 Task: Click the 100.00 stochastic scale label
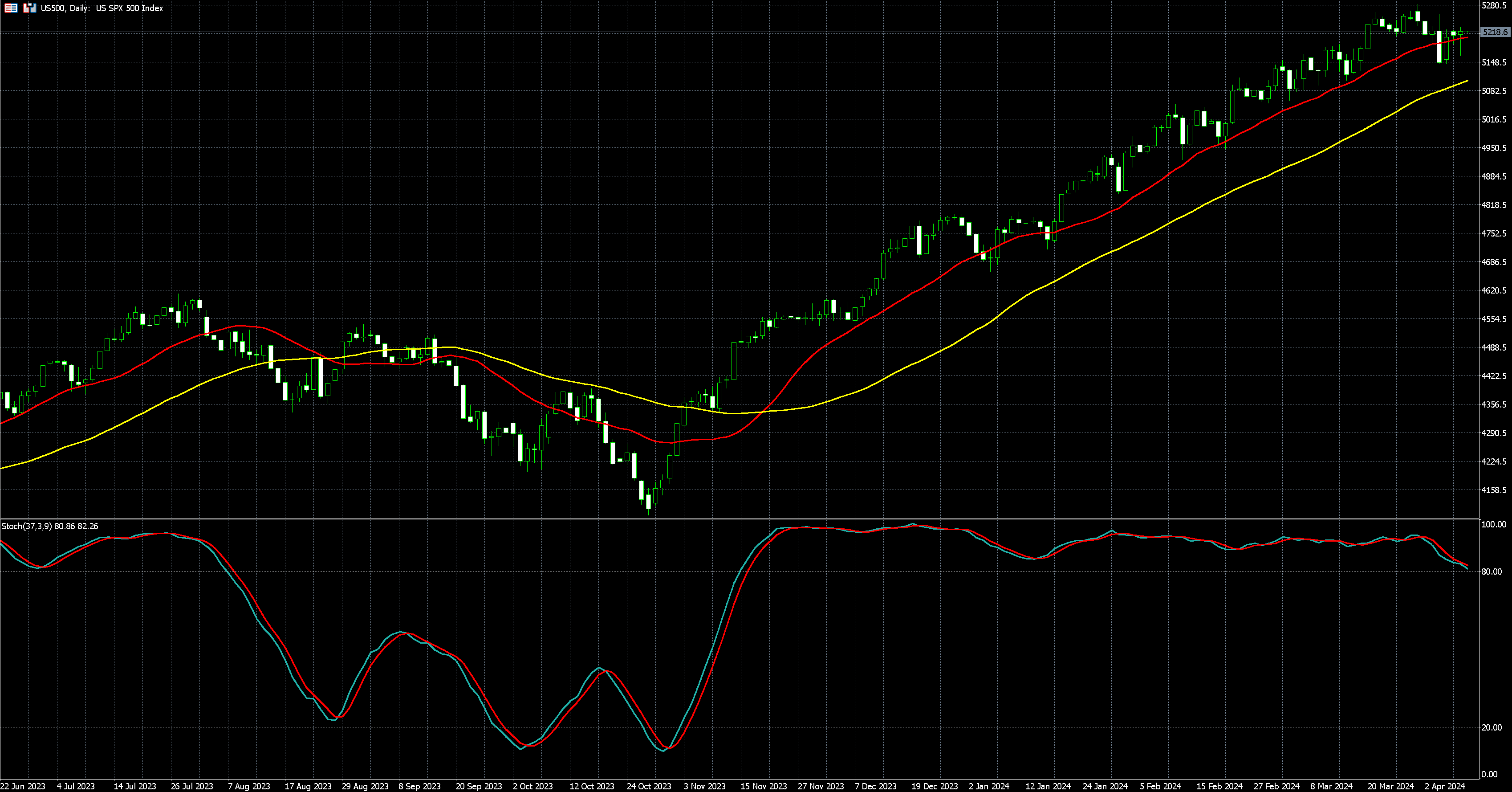1493,524
